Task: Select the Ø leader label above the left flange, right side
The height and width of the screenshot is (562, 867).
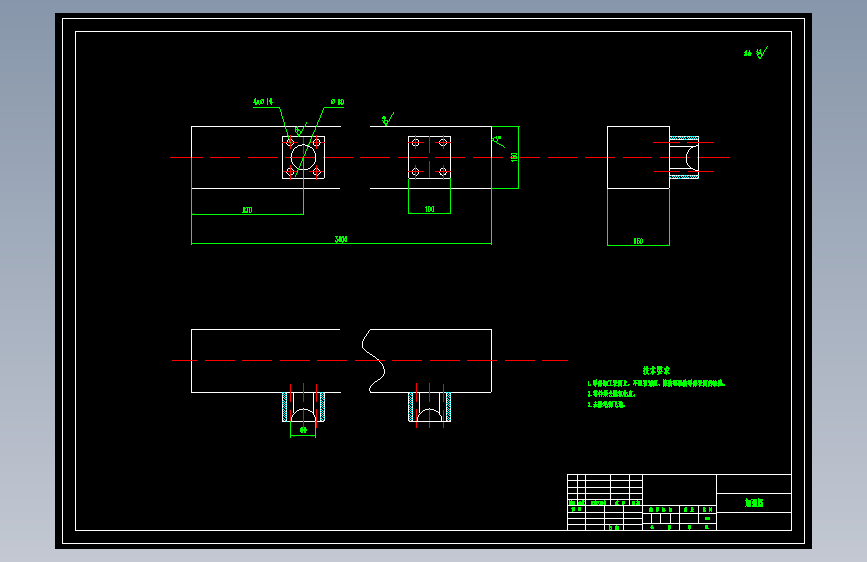Action: 337,102
